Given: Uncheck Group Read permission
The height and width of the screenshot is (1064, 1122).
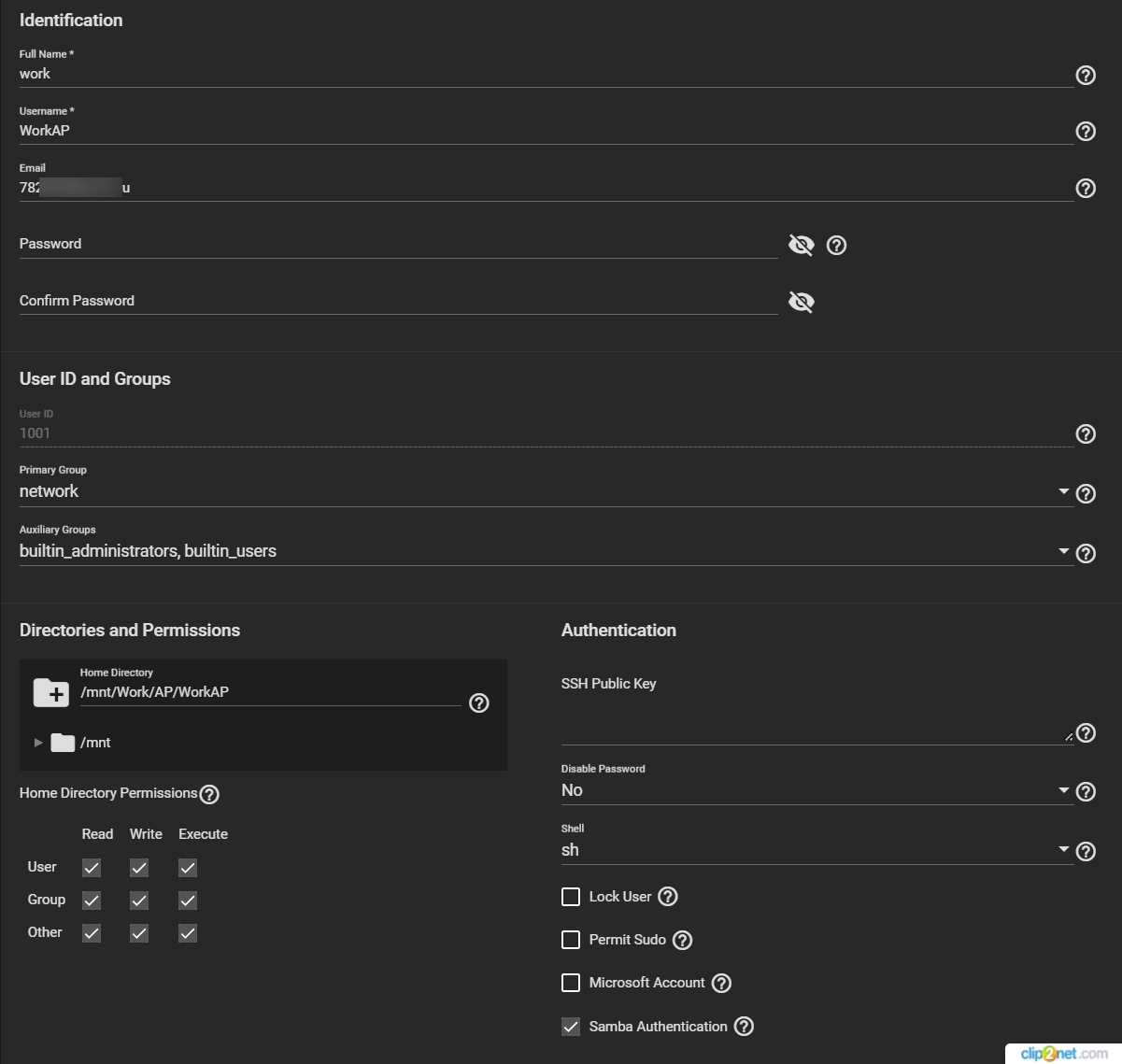Looking at the screenshot, I should (92, 901).
